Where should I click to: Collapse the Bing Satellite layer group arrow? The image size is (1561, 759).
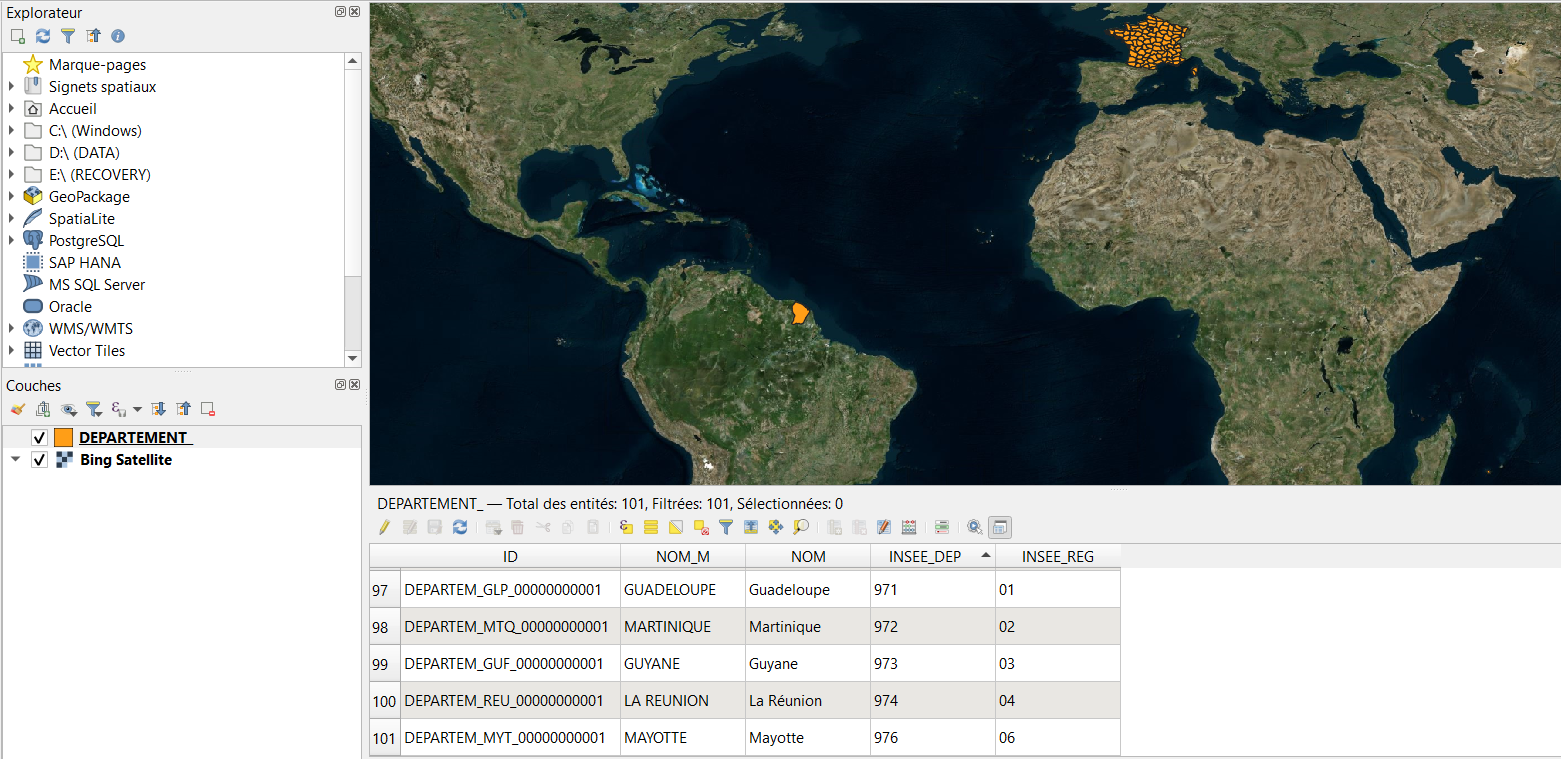pos(15,460)
